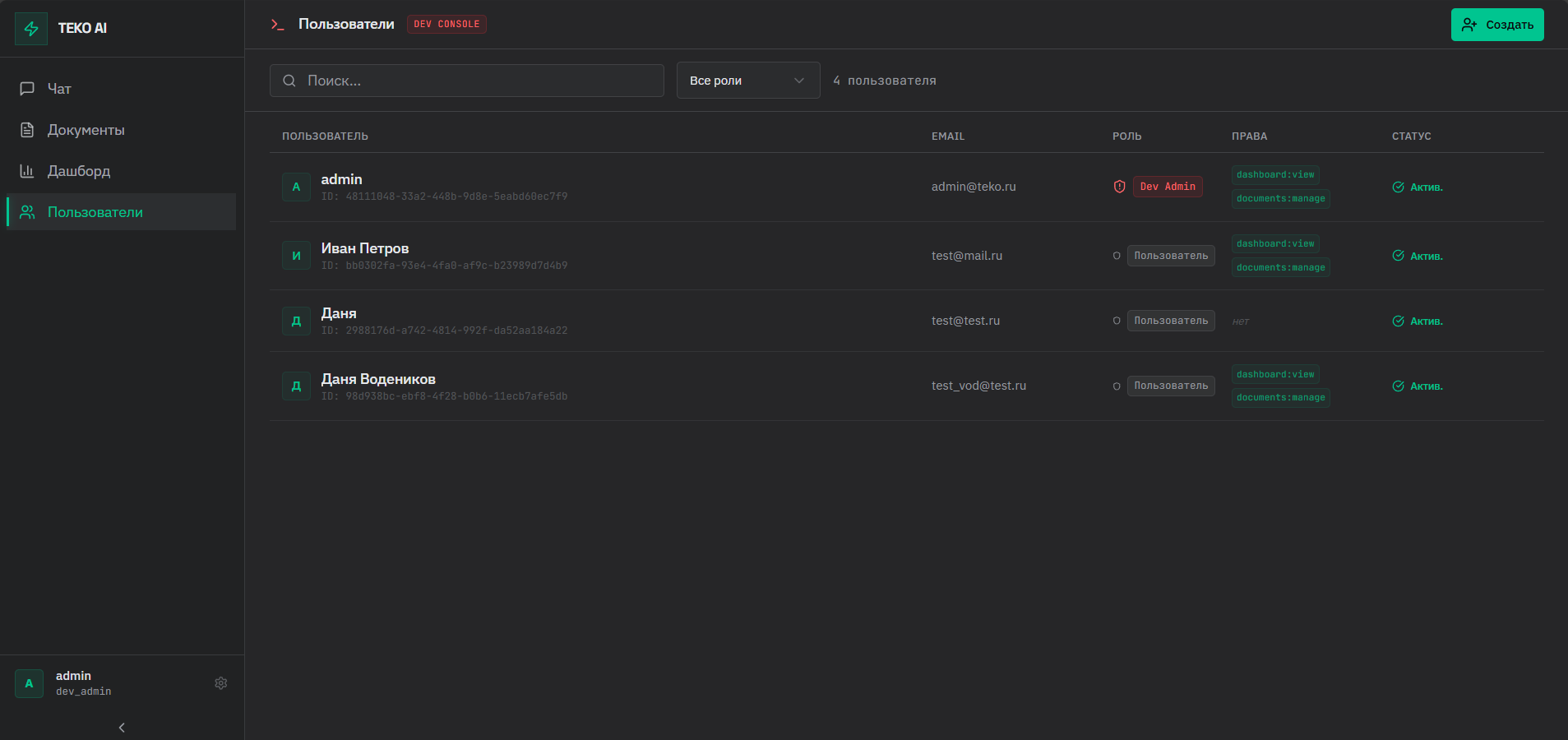Viewport: 1568px width, 740px height.
Task: Click the EMAIL column header
Action: pos(948,136)
